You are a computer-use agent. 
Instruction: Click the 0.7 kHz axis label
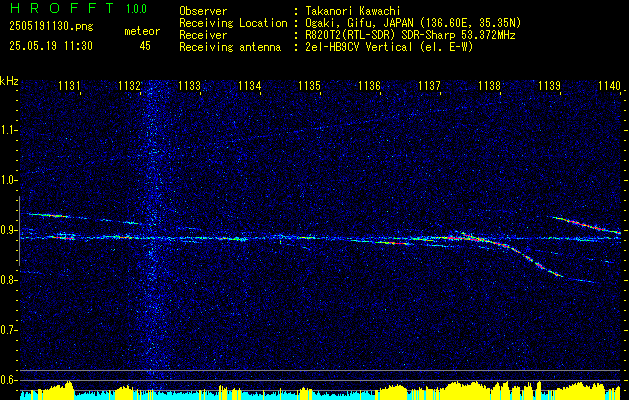(x=8, y=330)
